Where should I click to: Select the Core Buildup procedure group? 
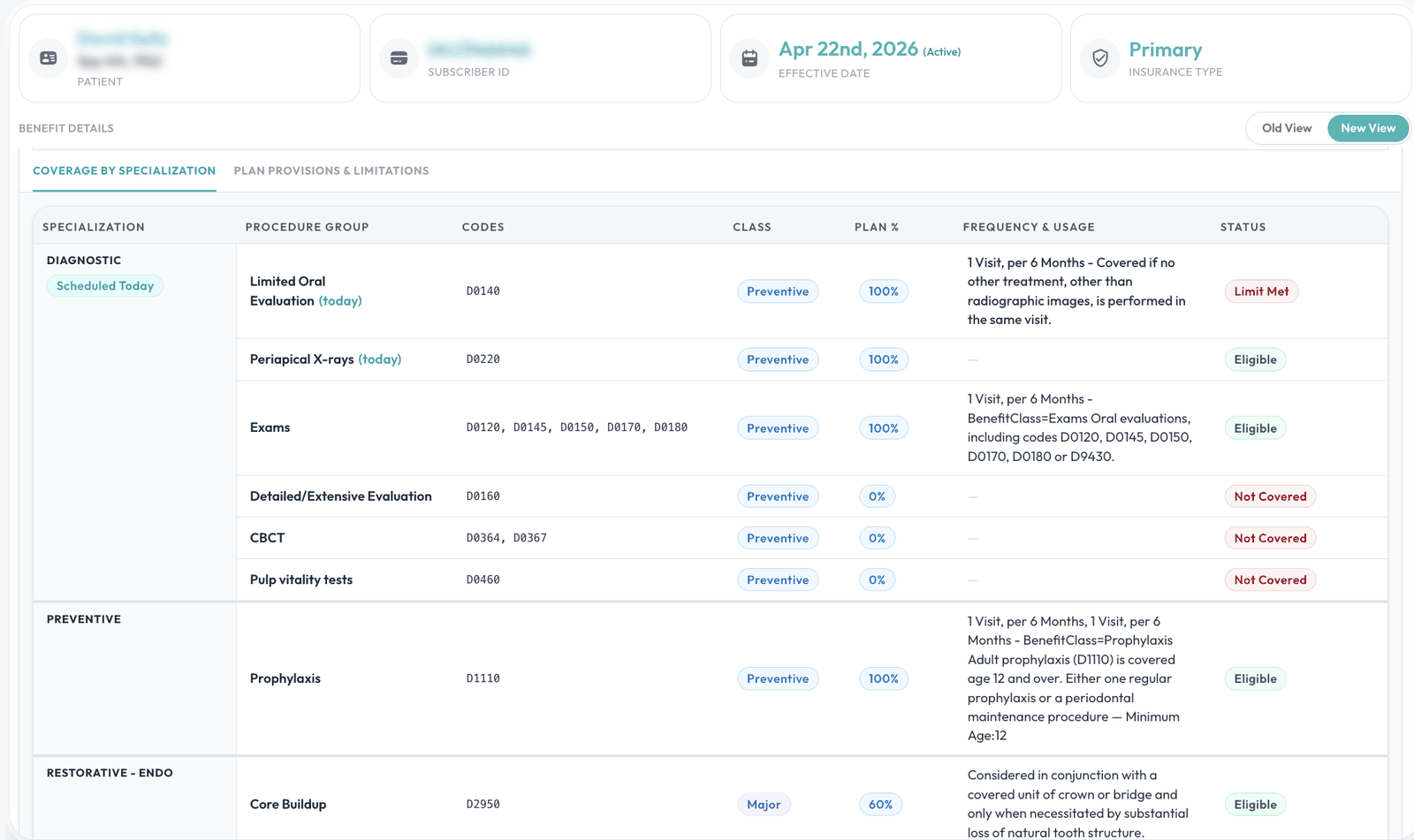tap(288, 805)
